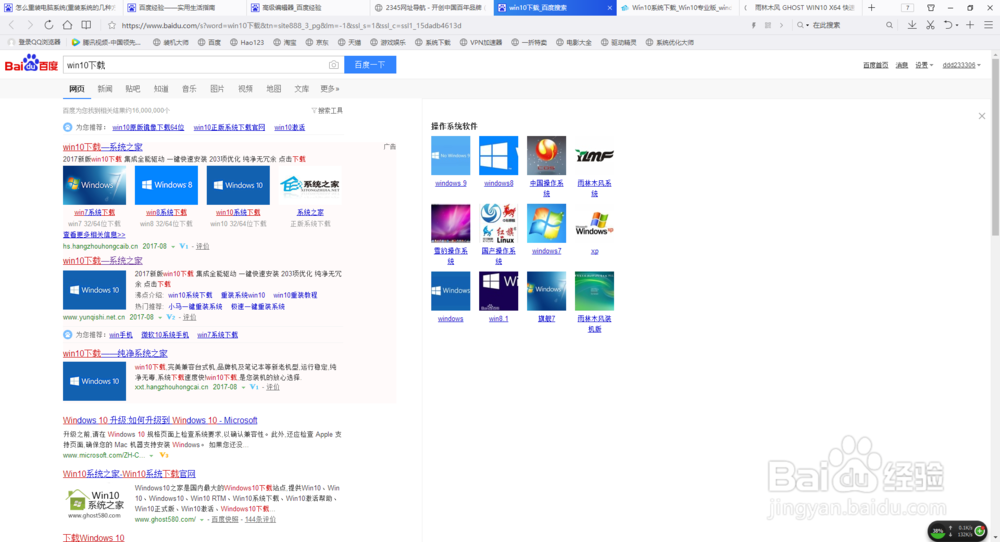Viewport: 1000px width, 542px height.
Task: Expand dropdown after www.yunqishi.net.cn 2017-08
Action: 160,318
